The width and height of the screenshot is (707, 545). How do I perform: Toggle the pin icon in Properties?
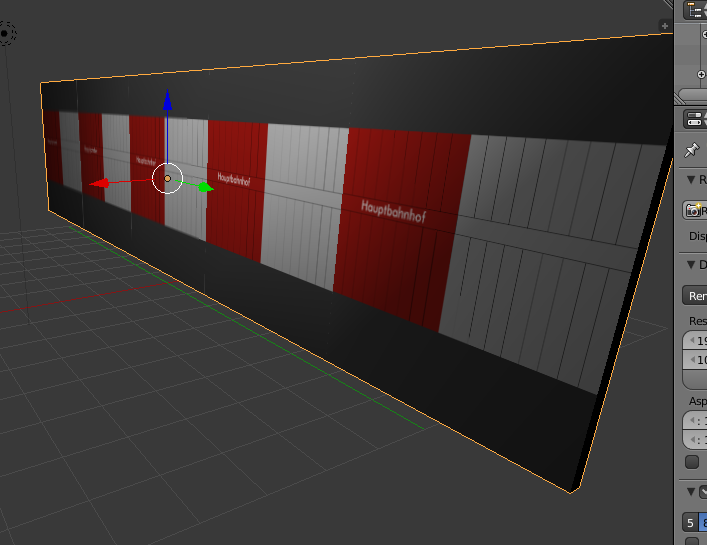(x=692, y=150)
